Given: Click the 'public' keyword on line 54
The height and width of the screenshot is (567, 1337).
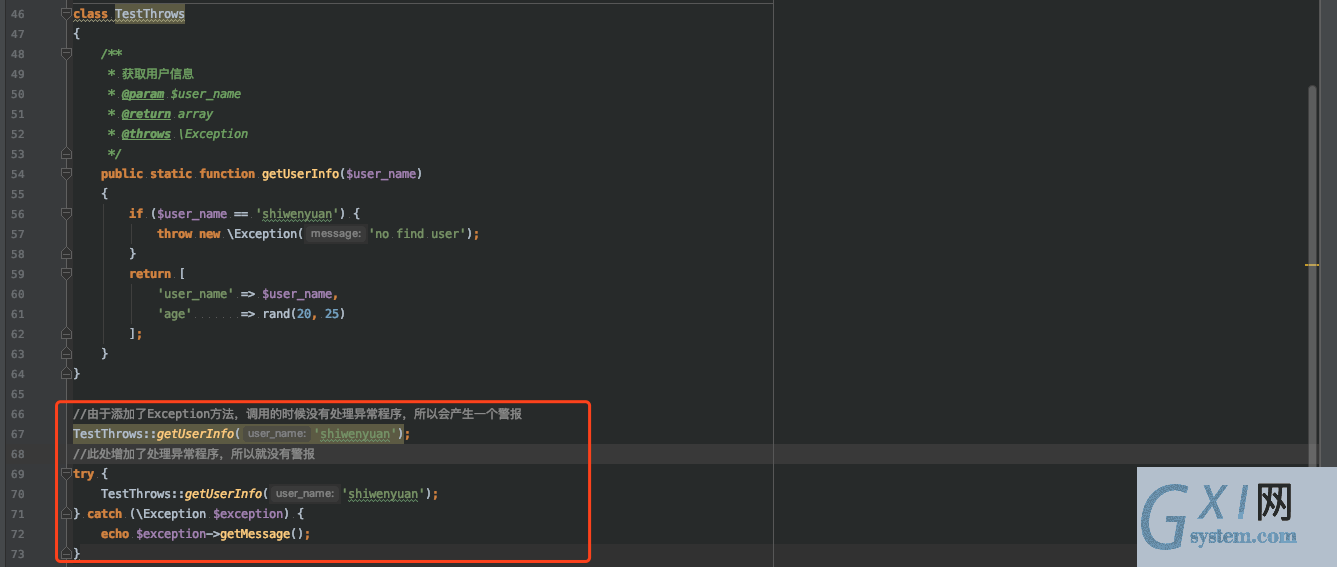Looking at the screenshot, I should coord(122,174).
